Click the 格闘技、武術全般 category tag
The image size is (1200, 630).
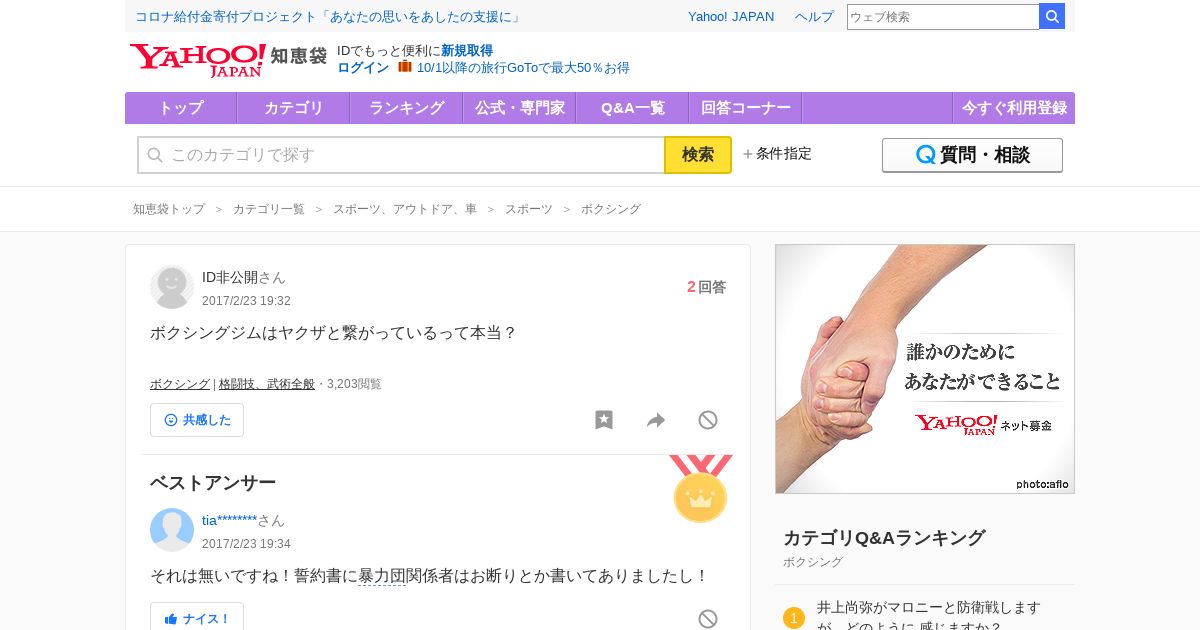267,384
